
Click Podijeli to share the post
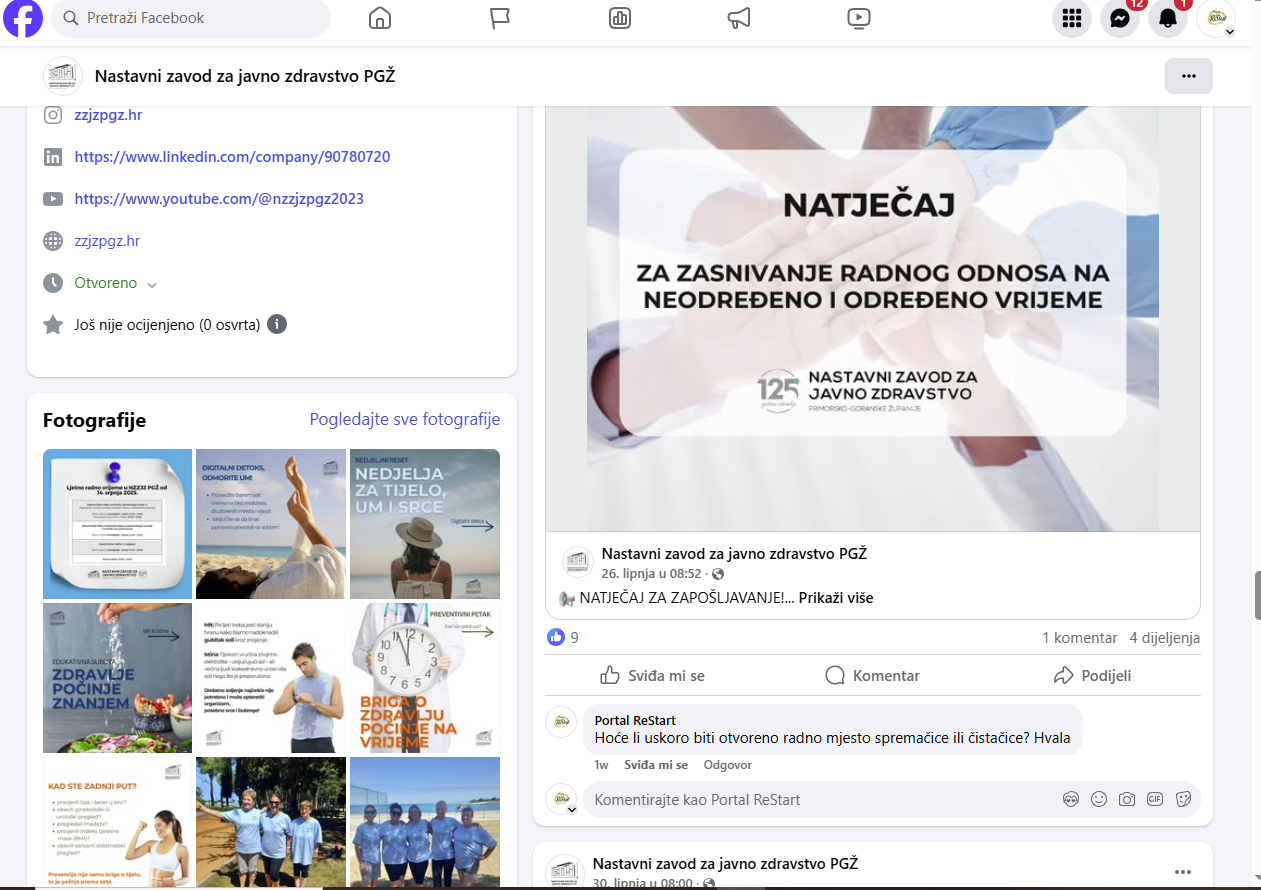(x=1092, y=676)
